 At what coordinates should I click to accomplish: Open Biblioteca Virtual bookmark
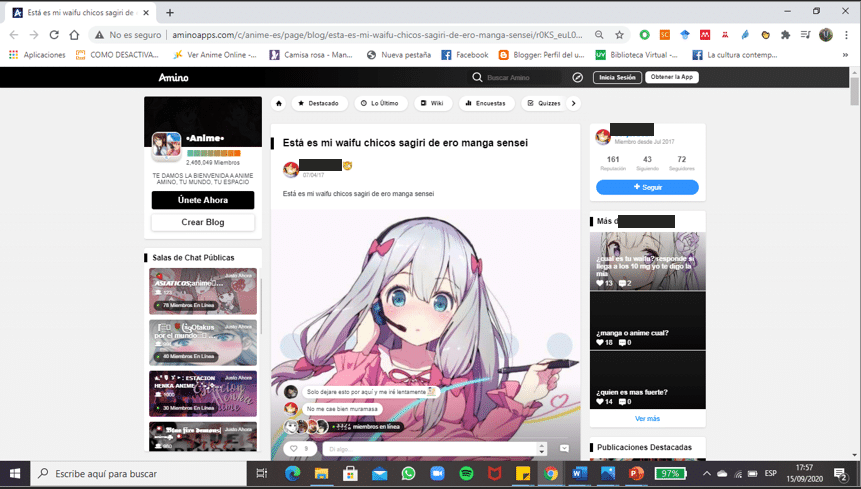click(x=636, y=55)
